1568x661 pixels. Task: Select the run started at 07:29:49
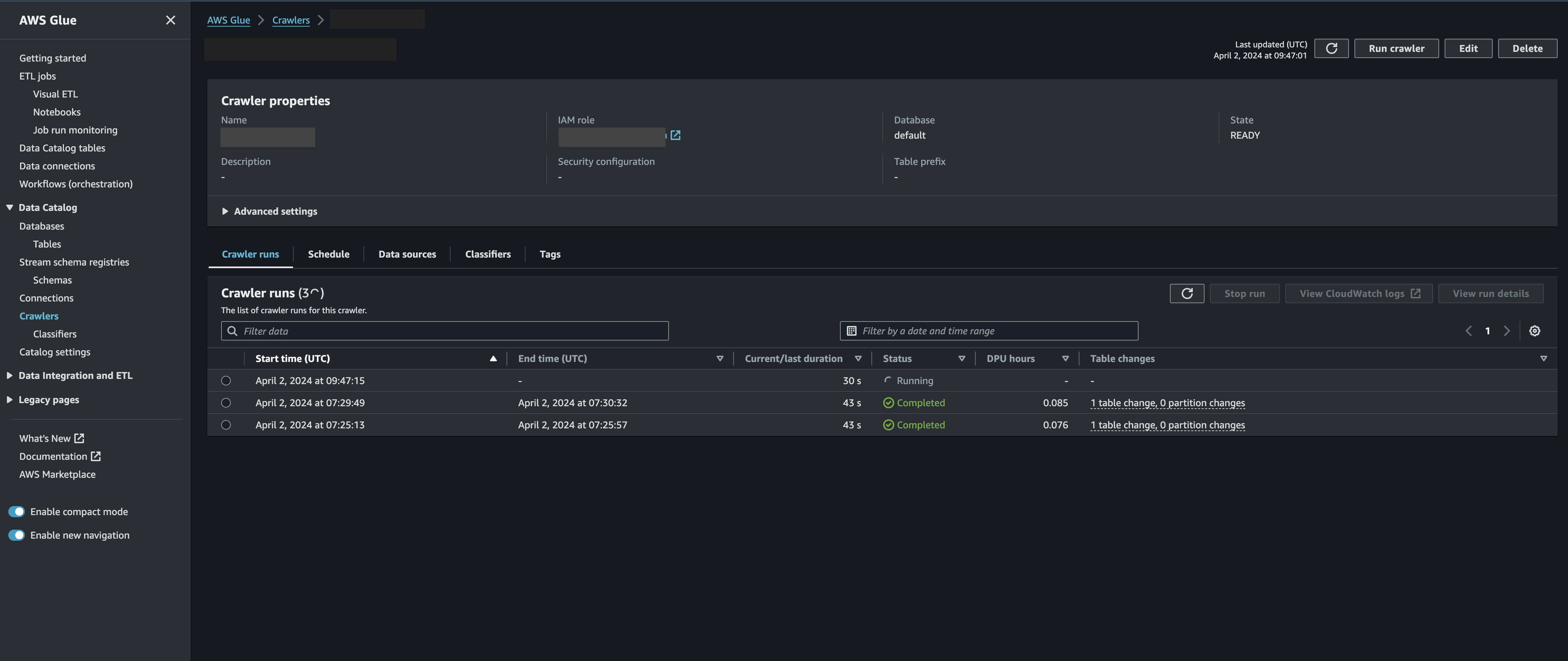pos(226,403)
